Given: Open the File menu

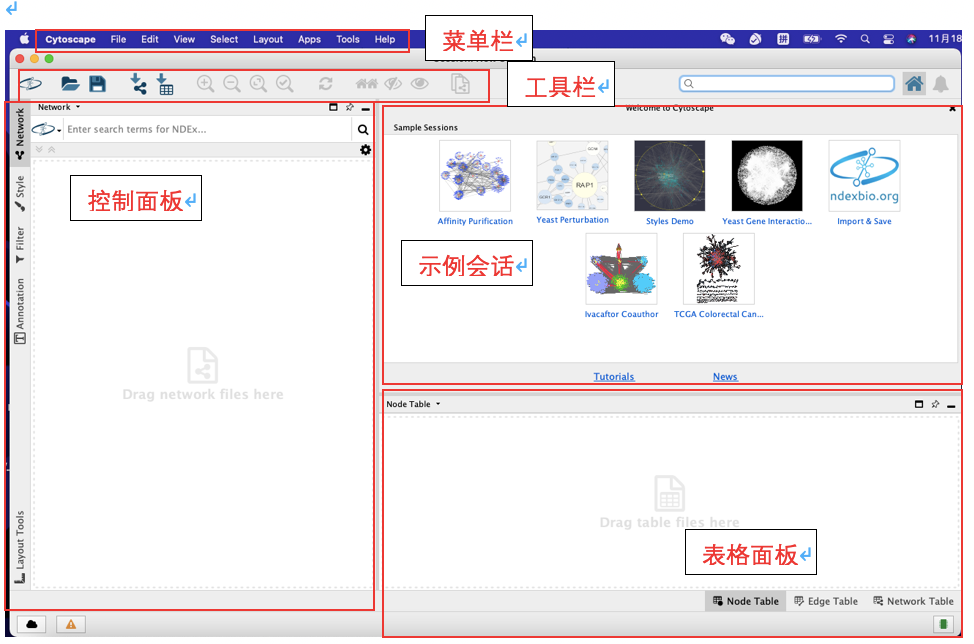Looking at the screenshot, I should [x=118, y=39].
